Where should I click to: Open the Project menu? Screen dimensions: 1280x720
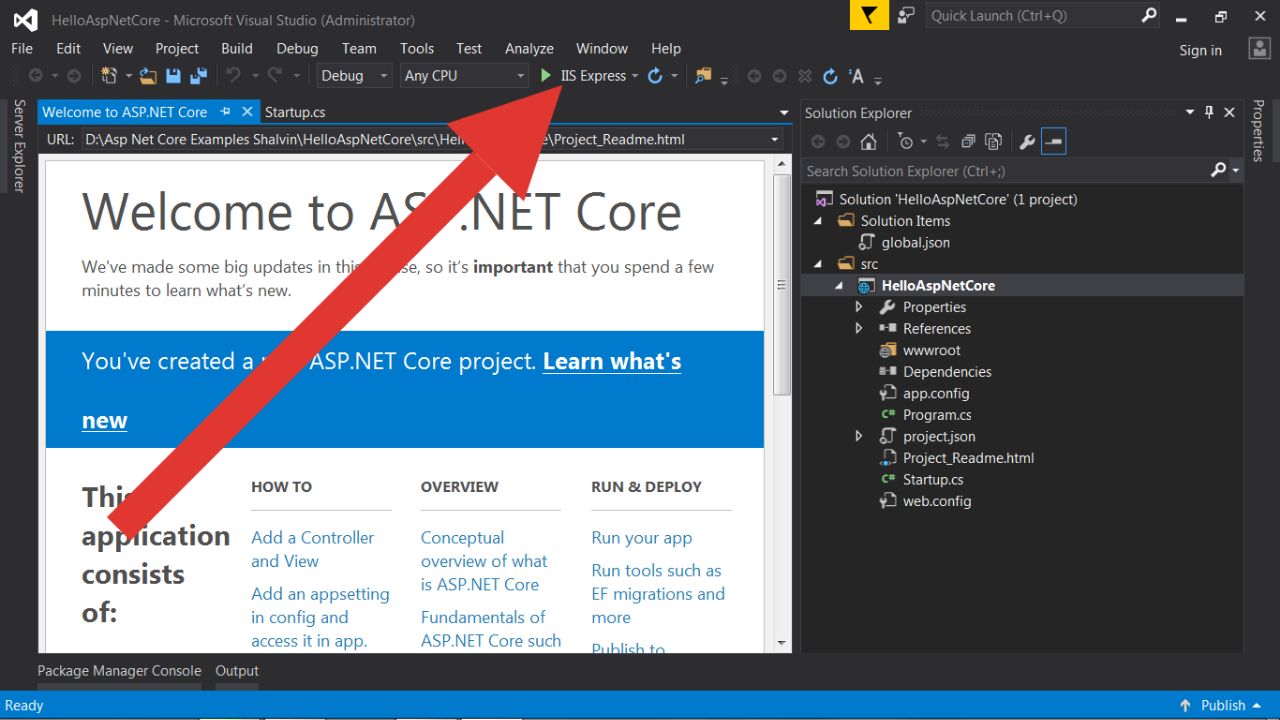(x=177, y=48)
